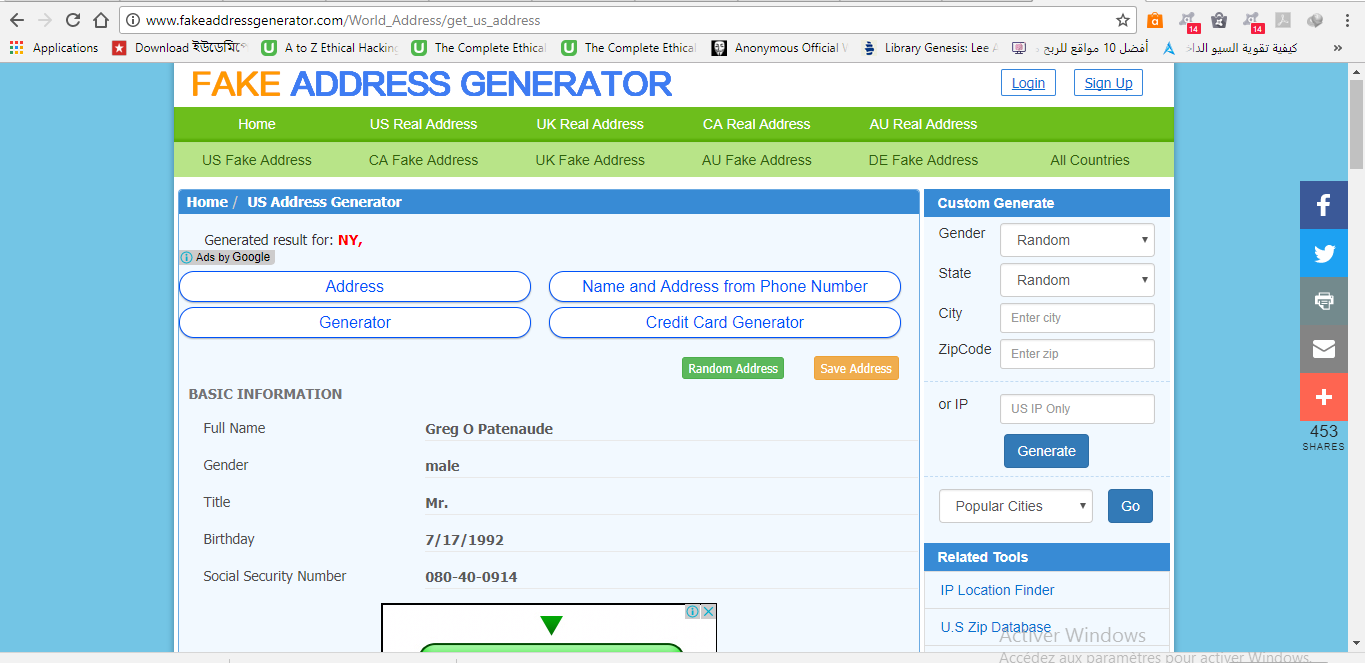Select US Fake Address submenu
The image size is (1365, 663).
click(257, 160)
